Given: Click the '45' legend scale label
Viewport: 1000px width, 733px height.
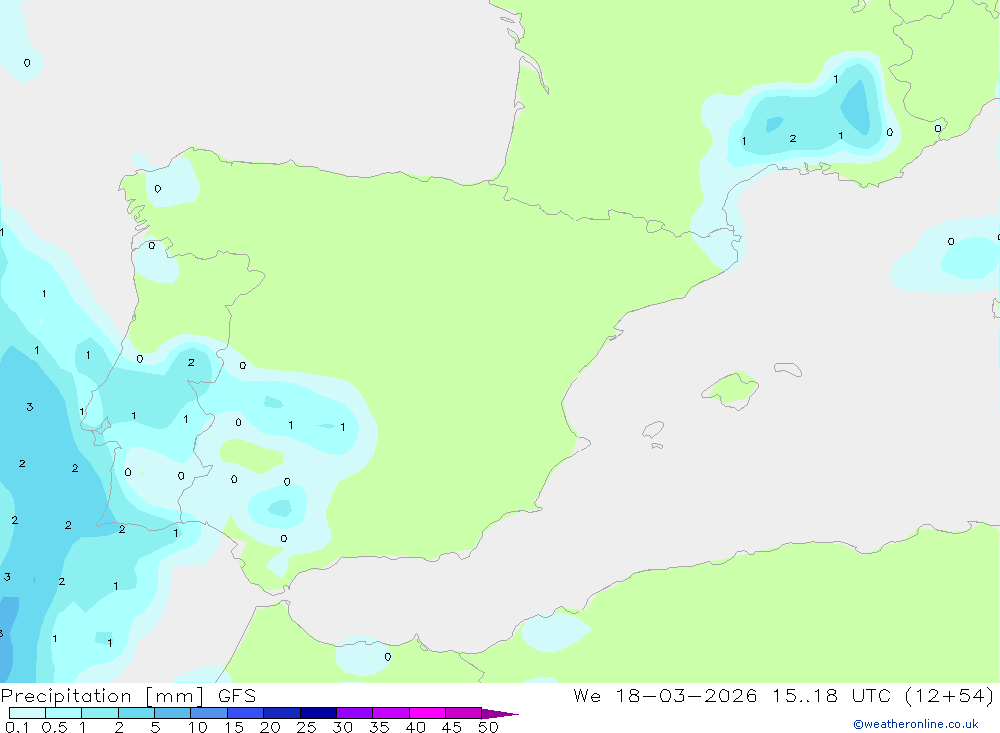Looking at the screenshot, I should pos(452,727).
